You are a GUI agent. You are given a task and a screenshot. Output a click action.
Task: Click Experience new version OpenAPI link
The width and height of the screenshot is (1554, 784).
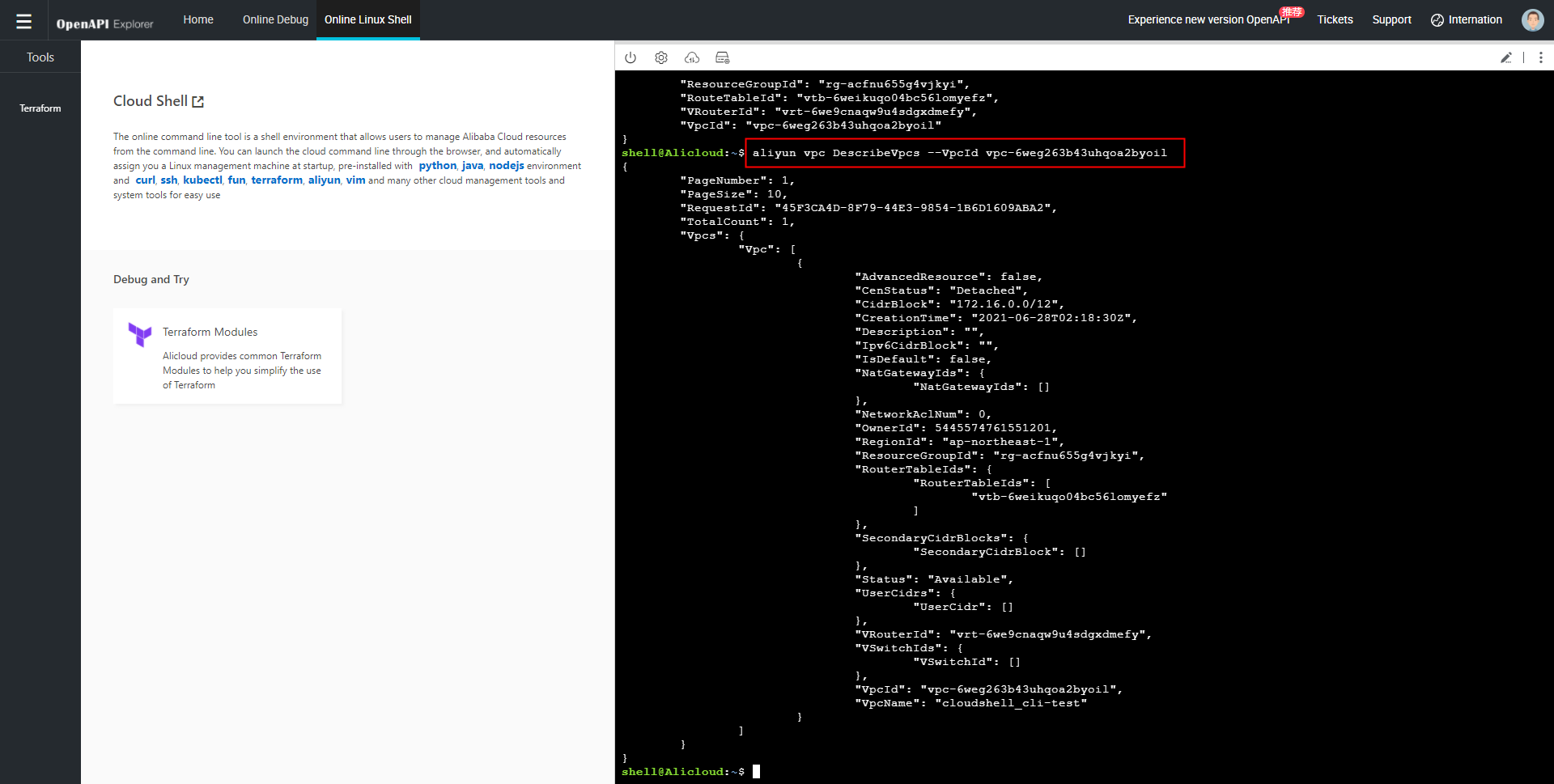1208,19
